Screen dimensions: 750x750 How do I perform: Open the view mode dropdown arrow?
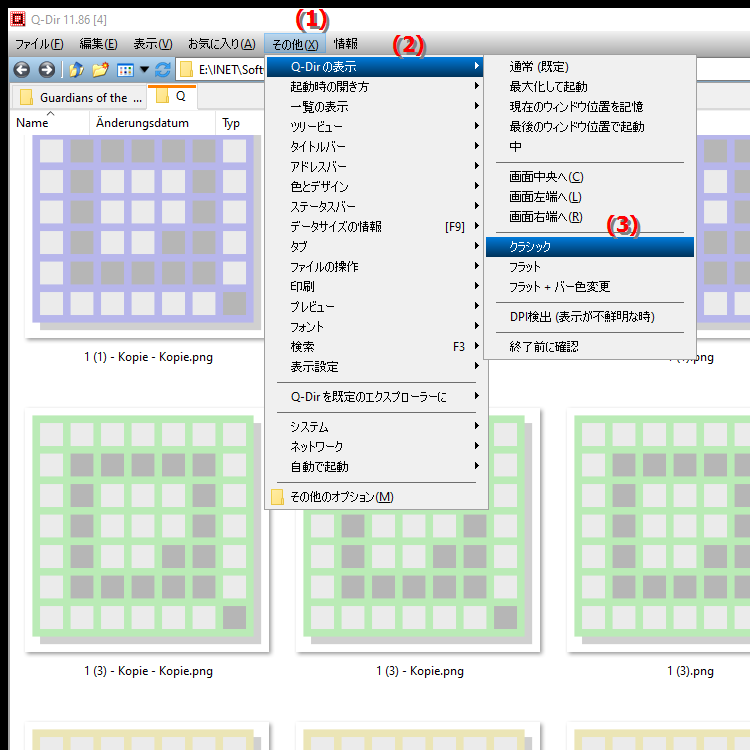click(144, 70)
